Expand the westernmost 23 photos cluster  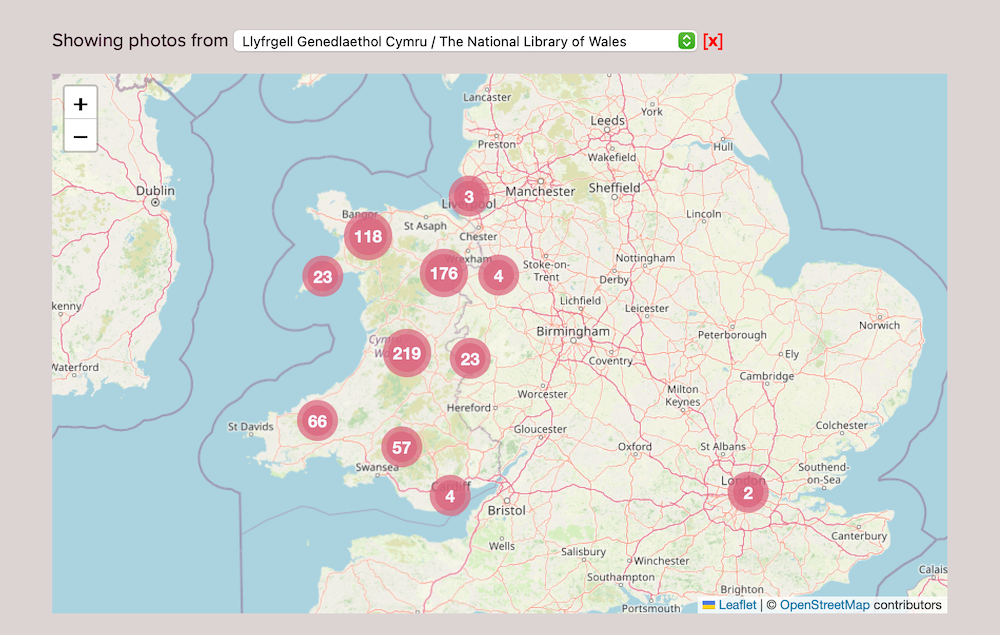click(322, 277)
